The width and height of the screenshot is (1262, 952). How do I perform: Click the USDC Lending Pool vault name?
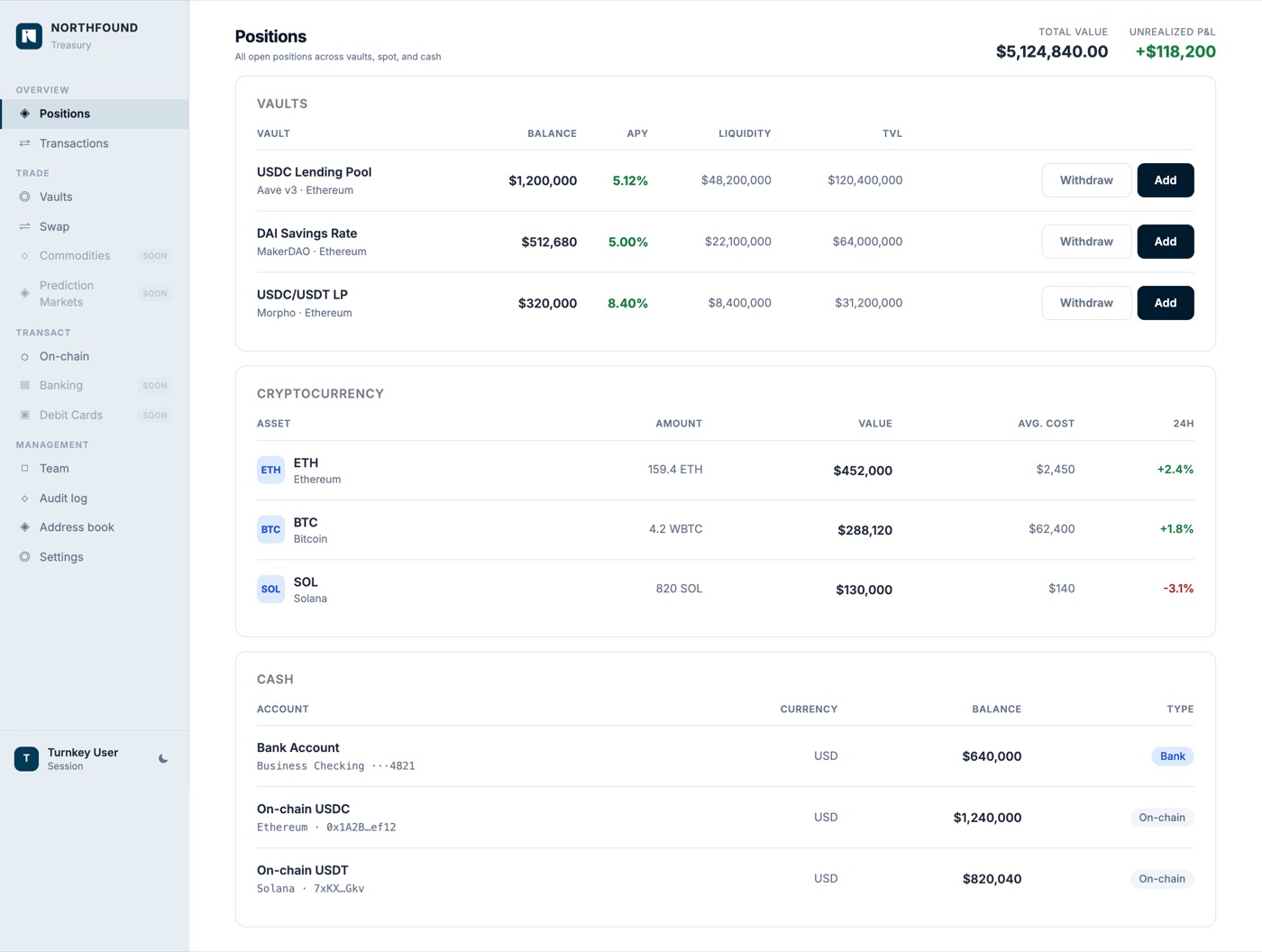pos(314,172)
